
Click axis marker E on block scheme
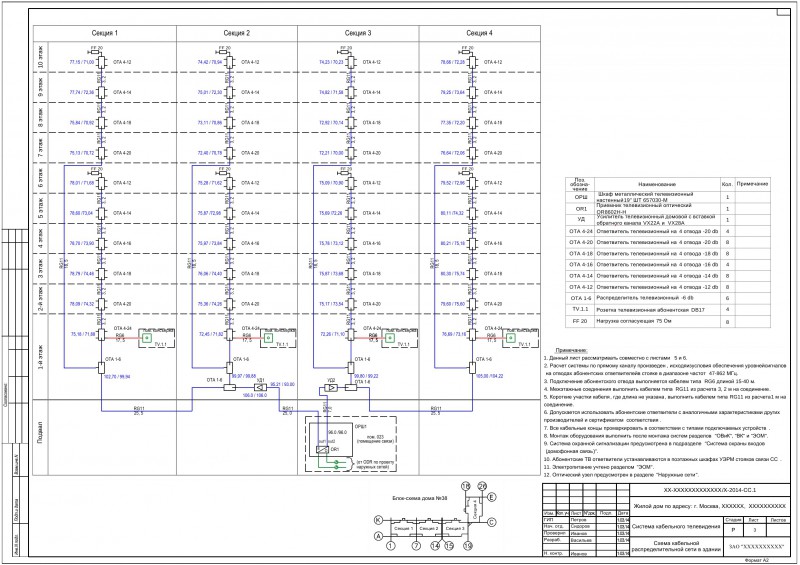(x=492, y=497)
